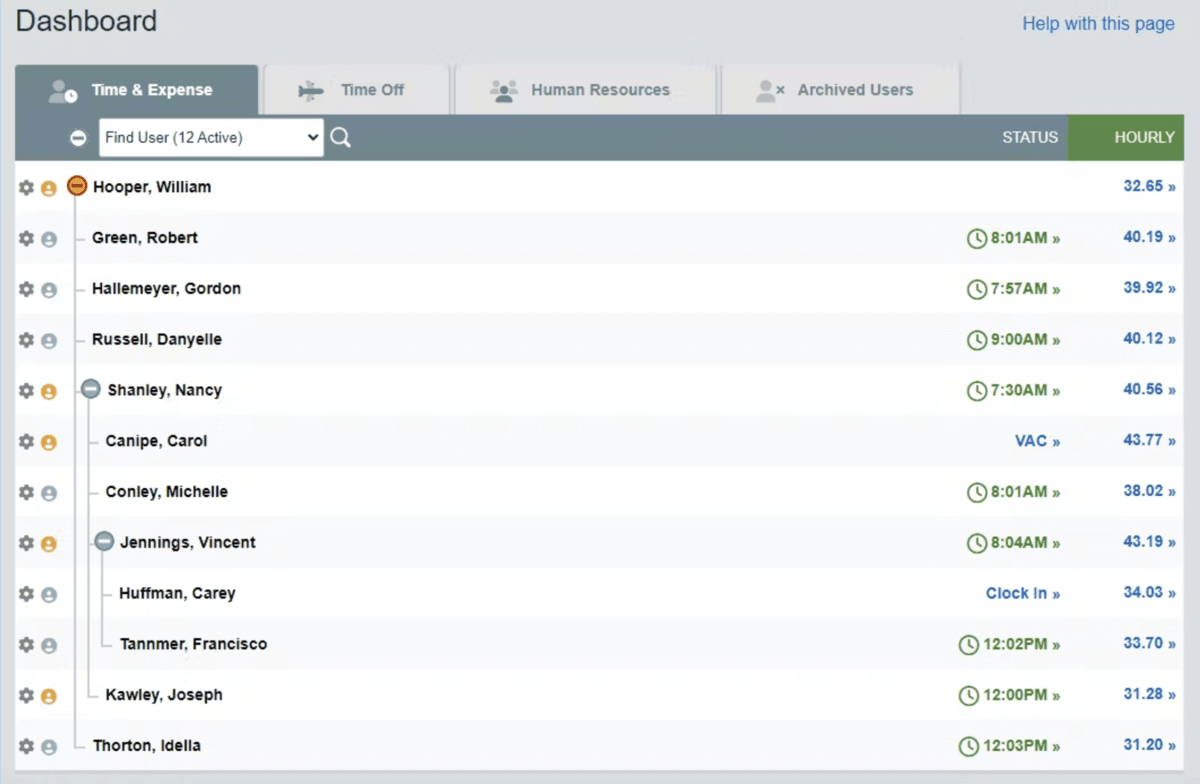
Task: Open hourly total 43.77 for Canipe
Action: [1149, 440]
